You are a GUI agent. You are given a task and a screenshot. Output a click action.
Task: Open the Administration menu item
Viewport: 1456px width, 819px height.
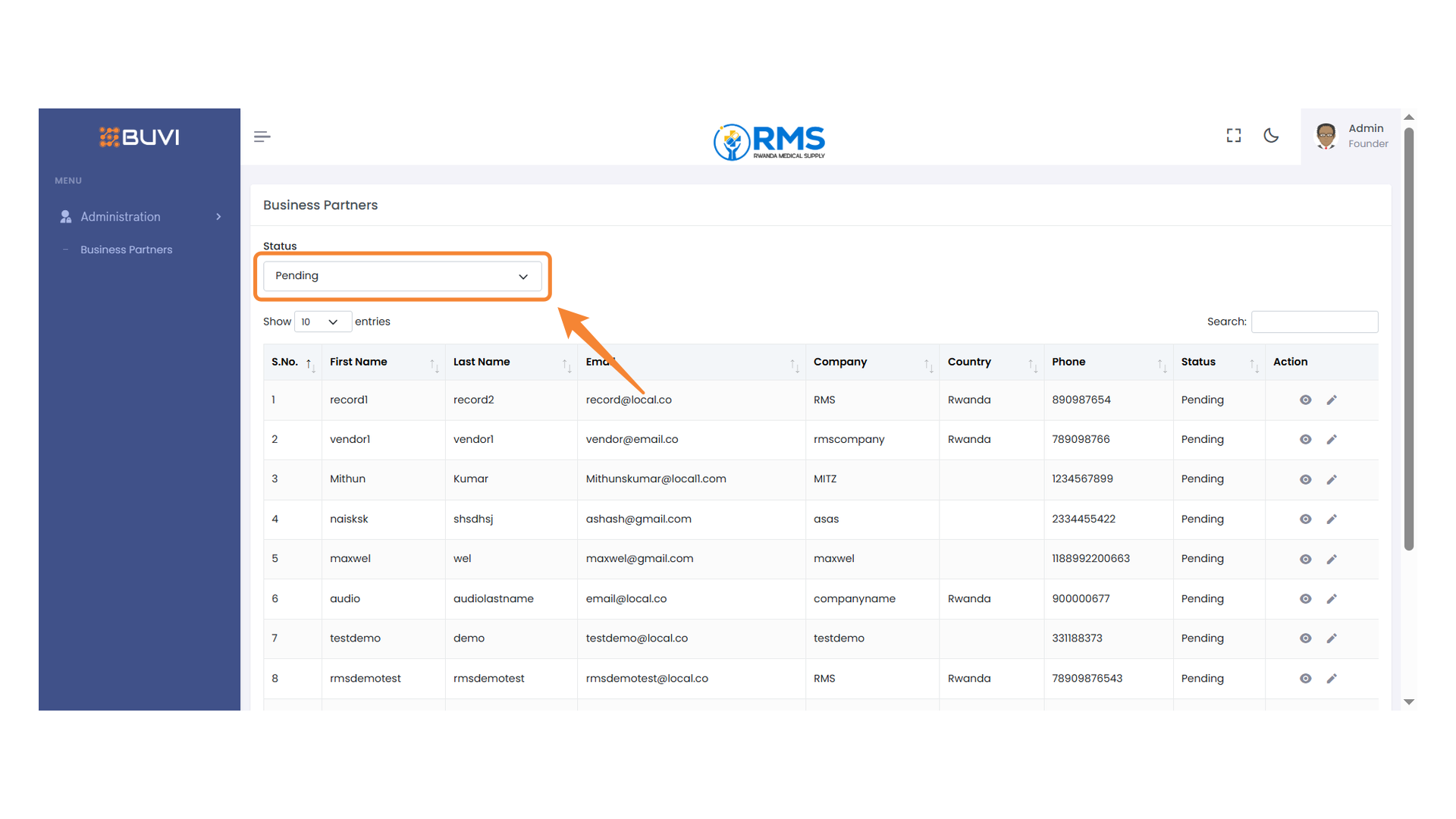[121, 216]
